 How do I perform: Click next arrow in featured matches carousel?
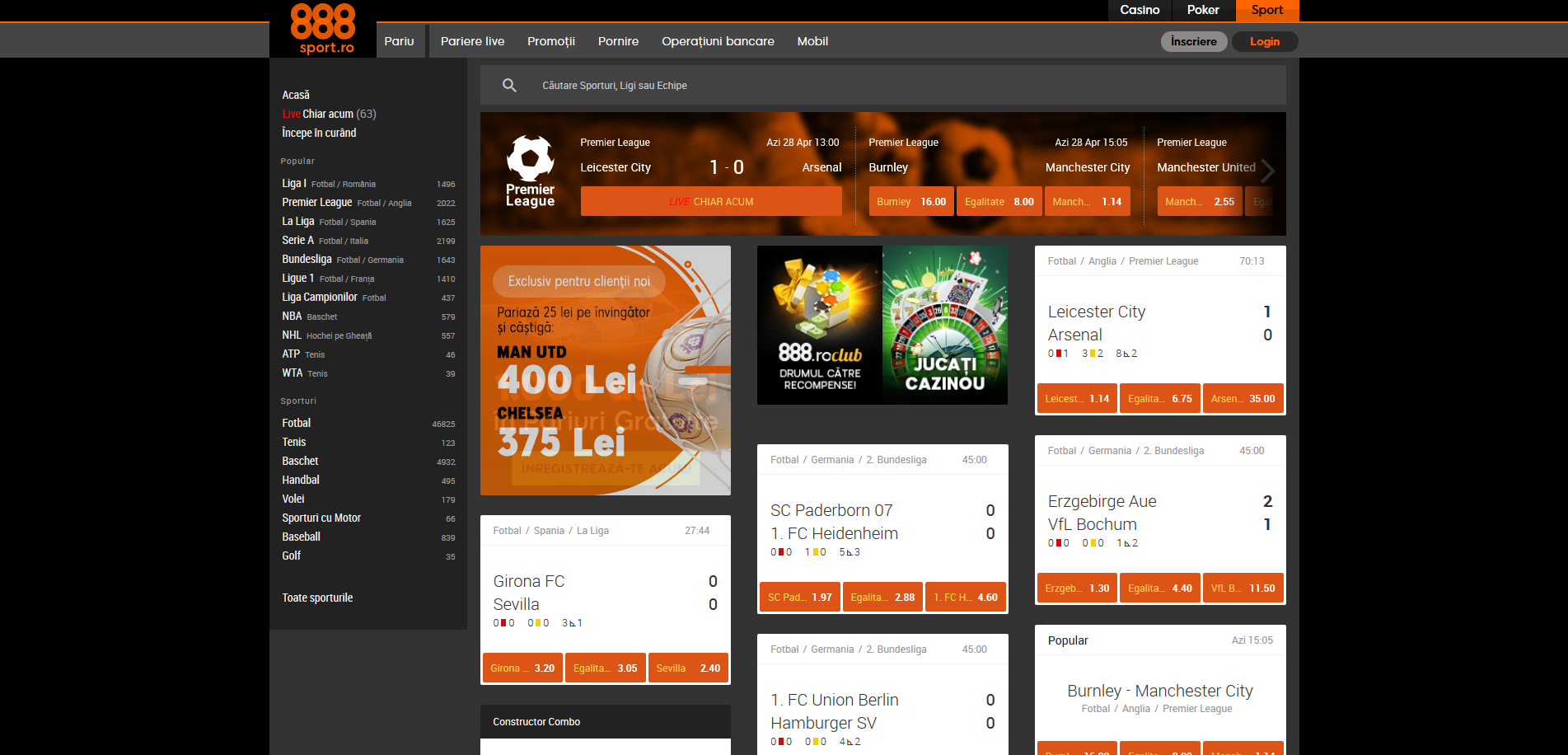1267,171
